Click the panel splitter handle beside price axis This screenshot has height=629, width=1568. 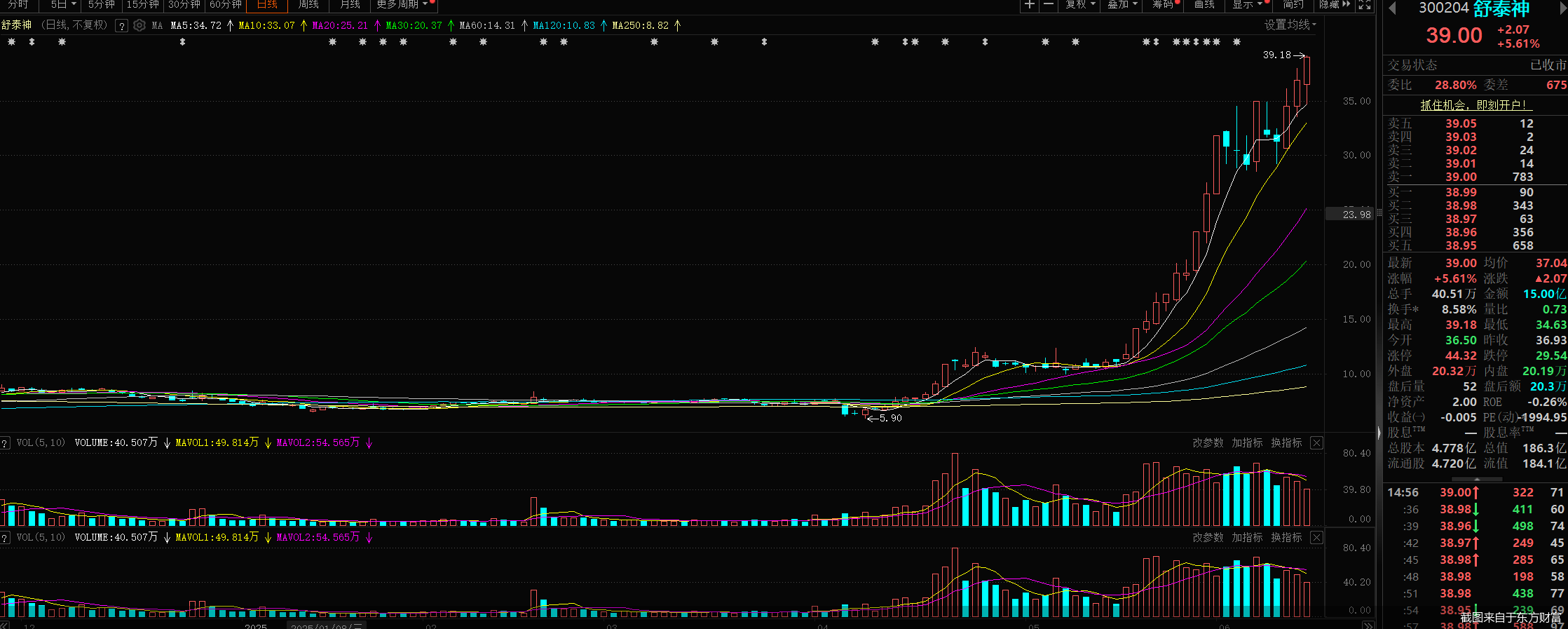[x=1379, y=213]
